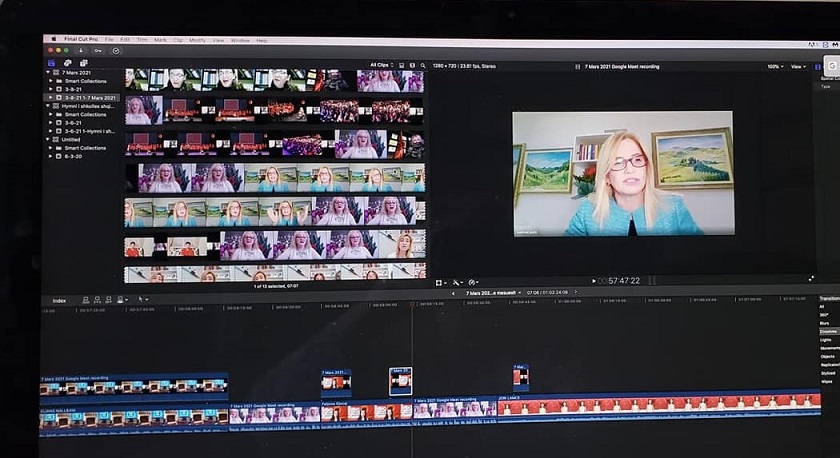Image resolution: width=840 pixels, height=458 pixels.
Task: Go back in timeline history
Action: [453, 293]
